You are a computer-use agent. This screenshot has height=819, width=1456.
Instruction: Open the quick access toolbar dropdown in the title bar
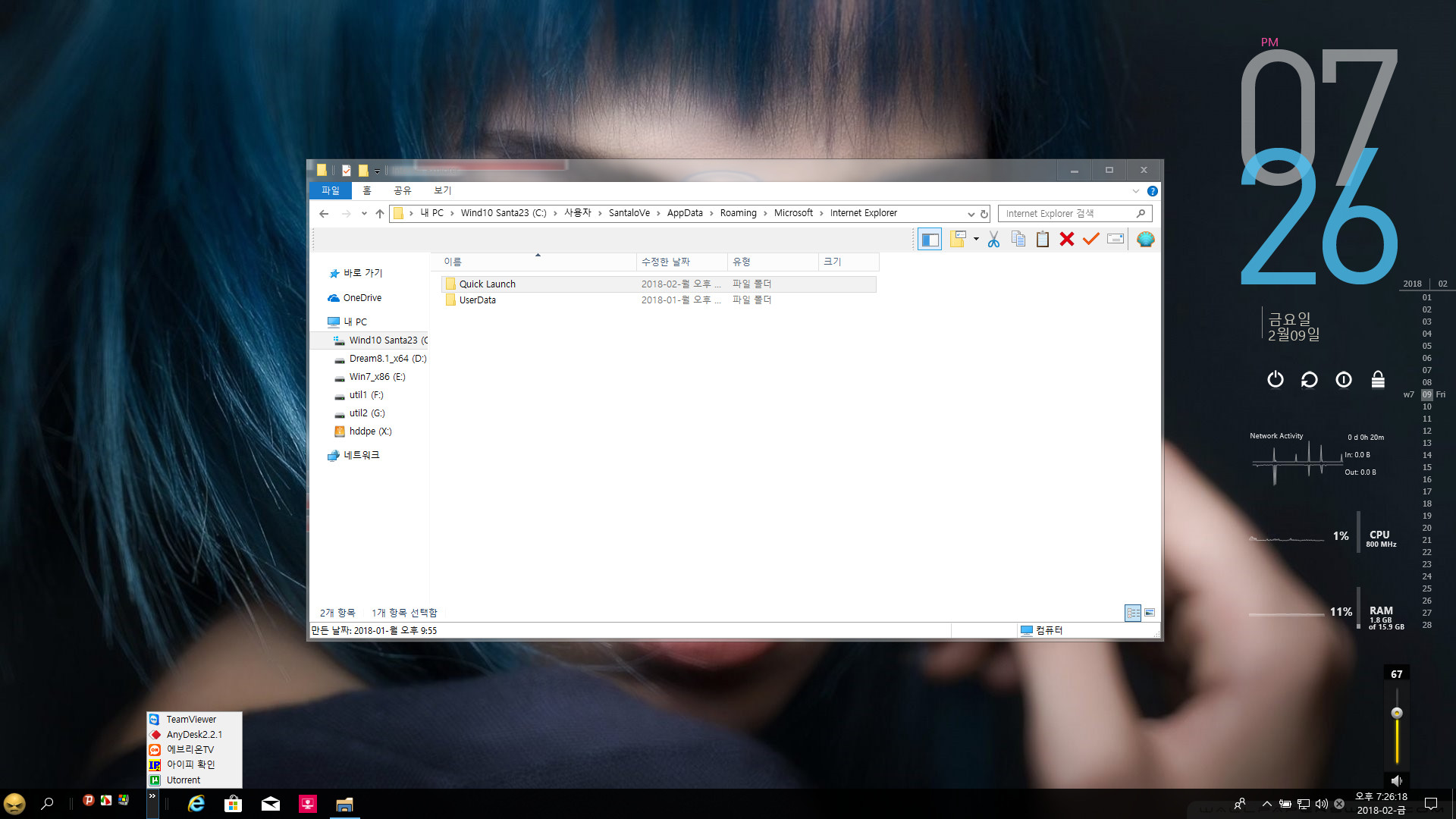(x=377, y=171)
